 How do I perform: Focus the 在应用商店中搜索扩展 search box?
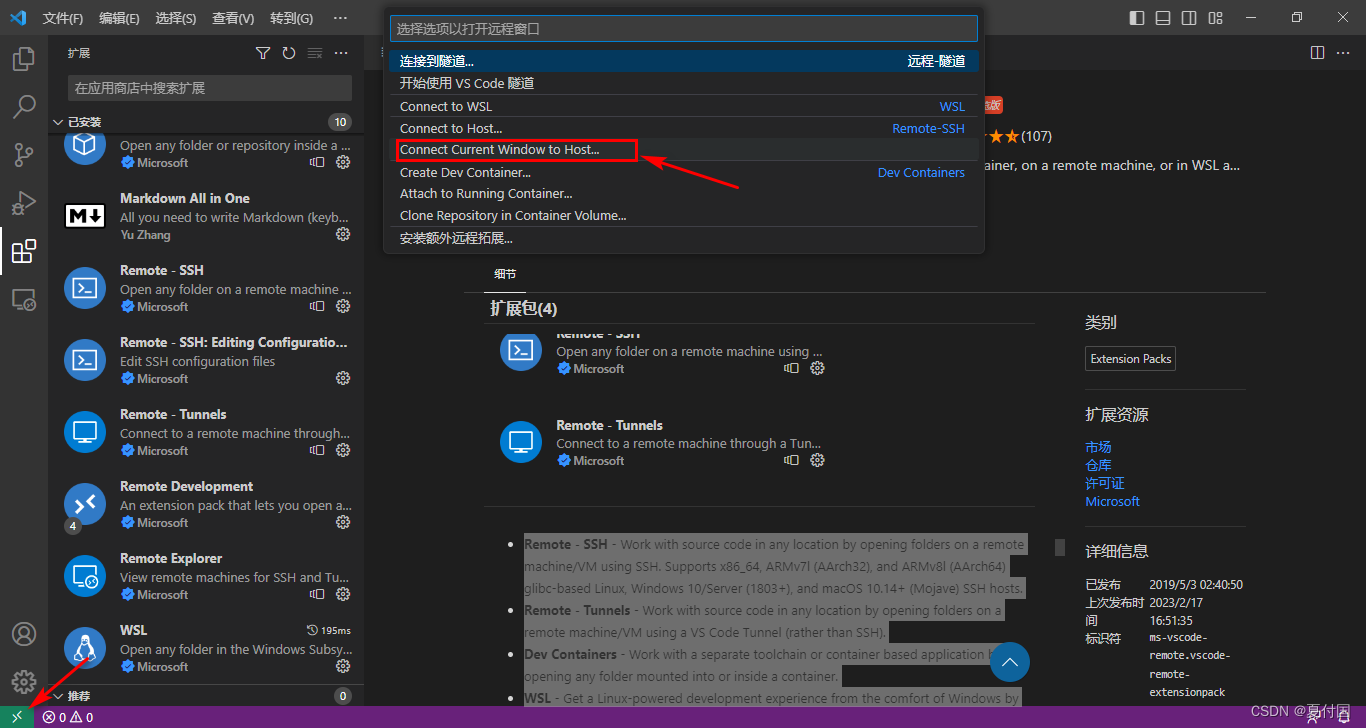tap(210, 88)
